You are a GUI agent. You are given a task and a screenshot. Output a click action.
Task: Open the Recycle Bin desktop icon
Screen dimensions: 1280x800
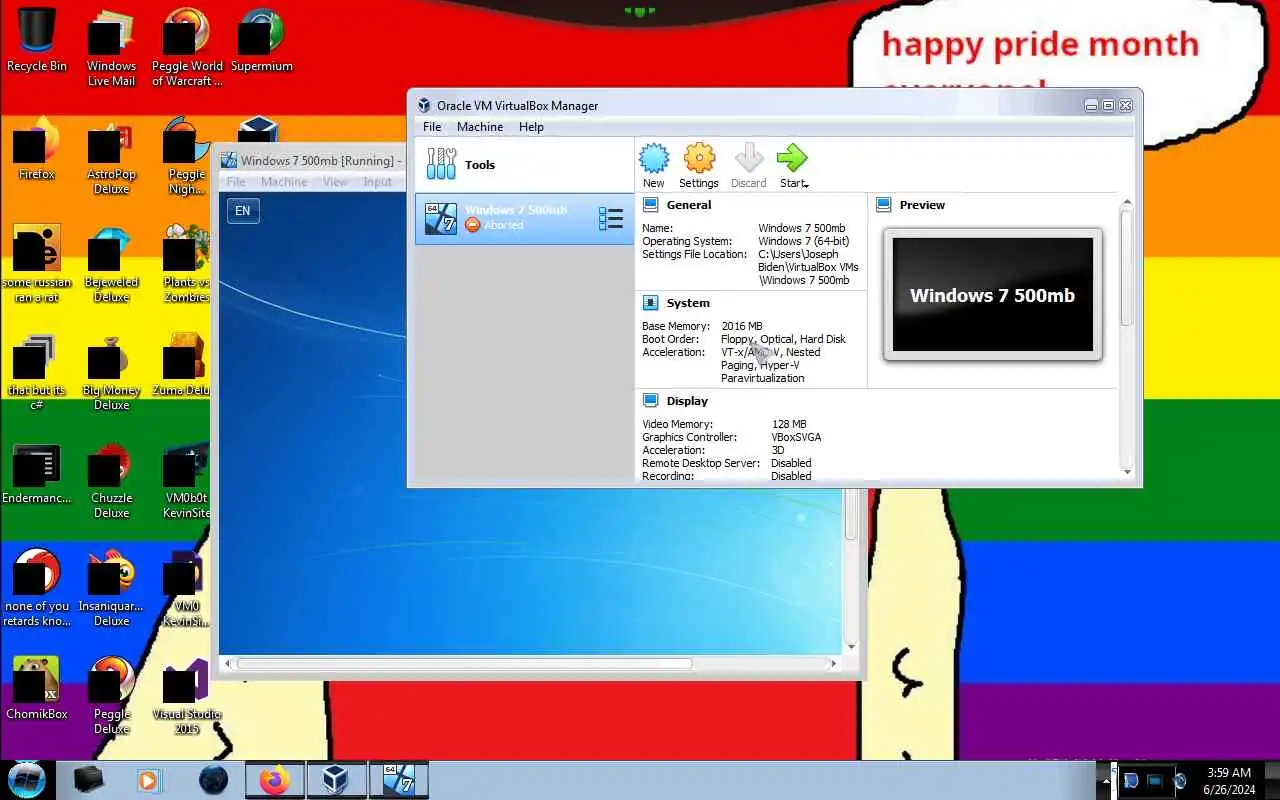coord(37,40)
